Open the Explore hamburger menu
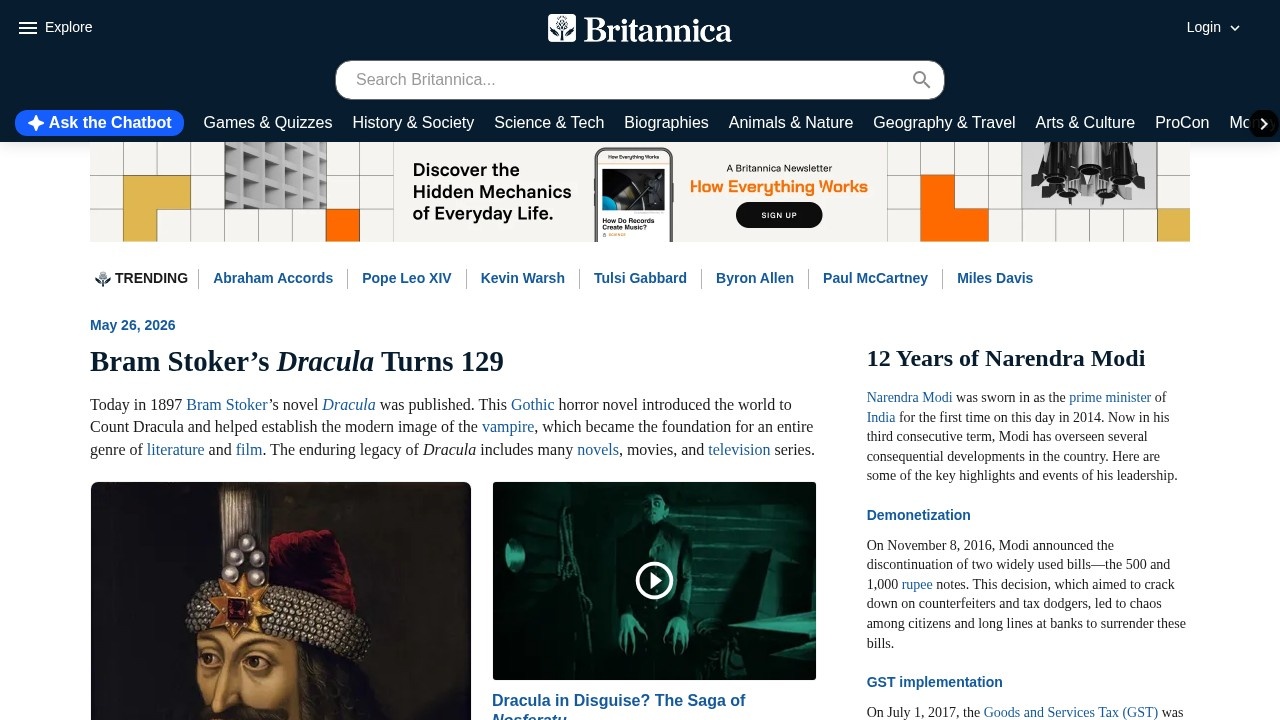 click(28, 28)
